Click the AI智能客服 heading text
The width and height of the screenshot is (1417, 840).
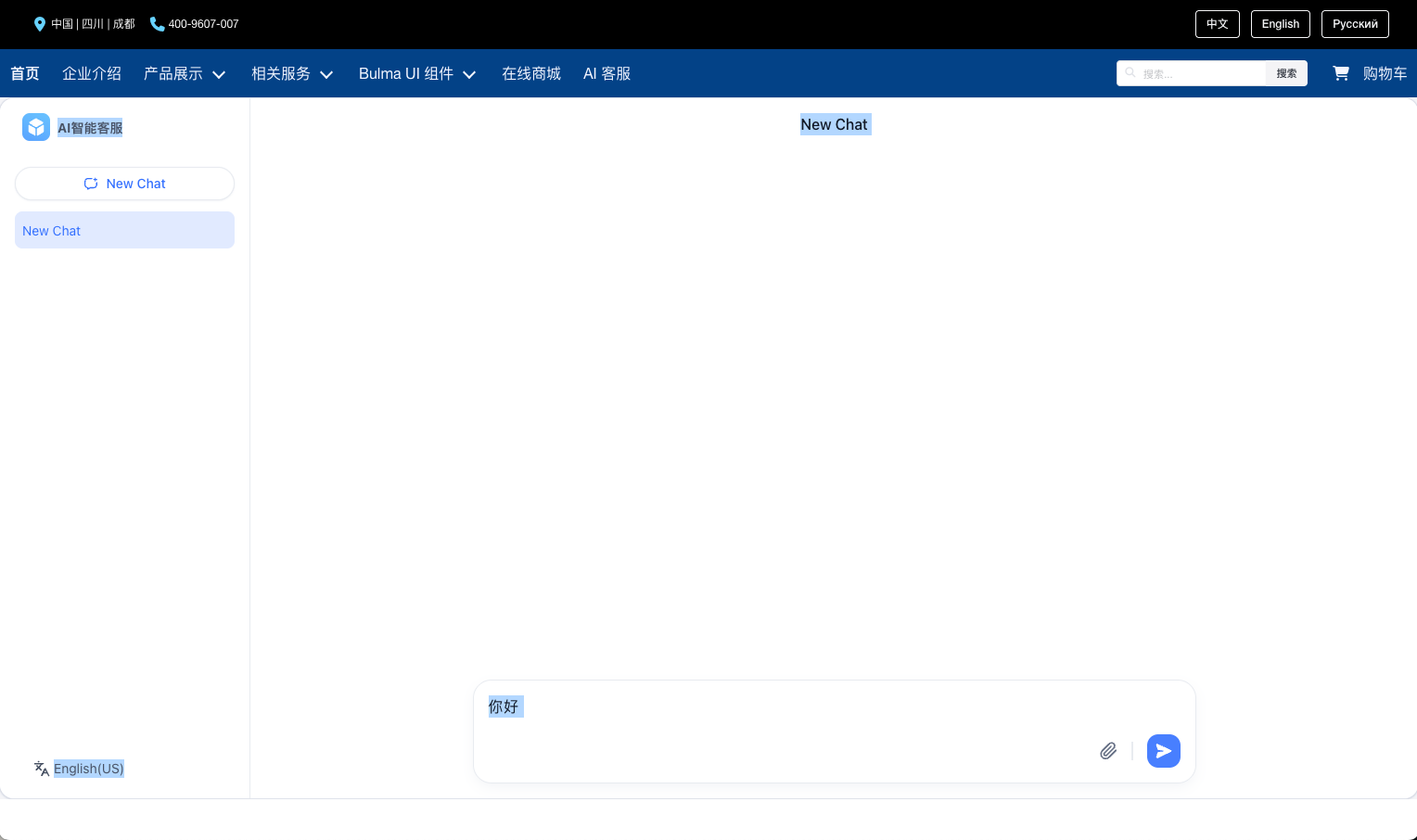90,128
